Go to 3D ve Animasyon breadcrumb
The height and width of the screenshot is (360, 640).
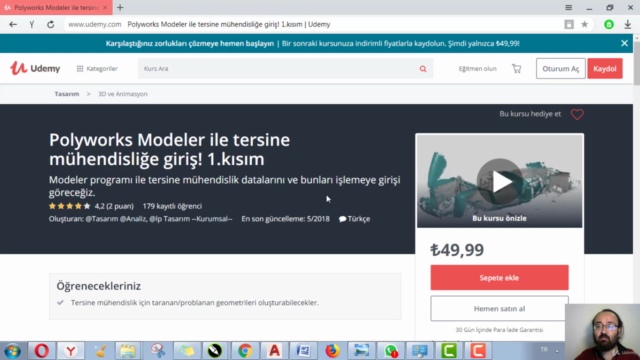coord(122,94)
